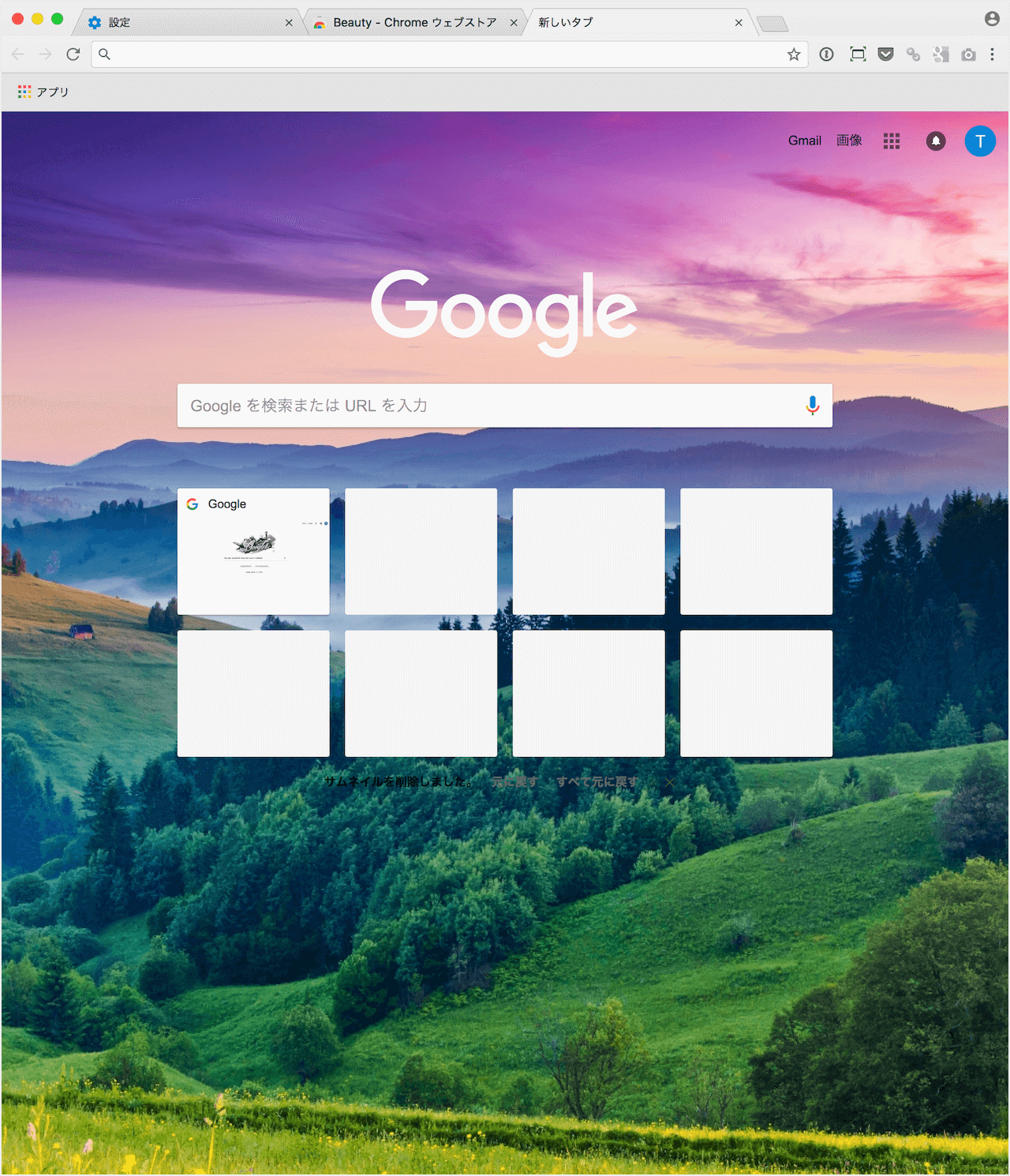Open the Gmail link
Image resolution: width=1010 pixels, height=1176 pixels.
805,140
